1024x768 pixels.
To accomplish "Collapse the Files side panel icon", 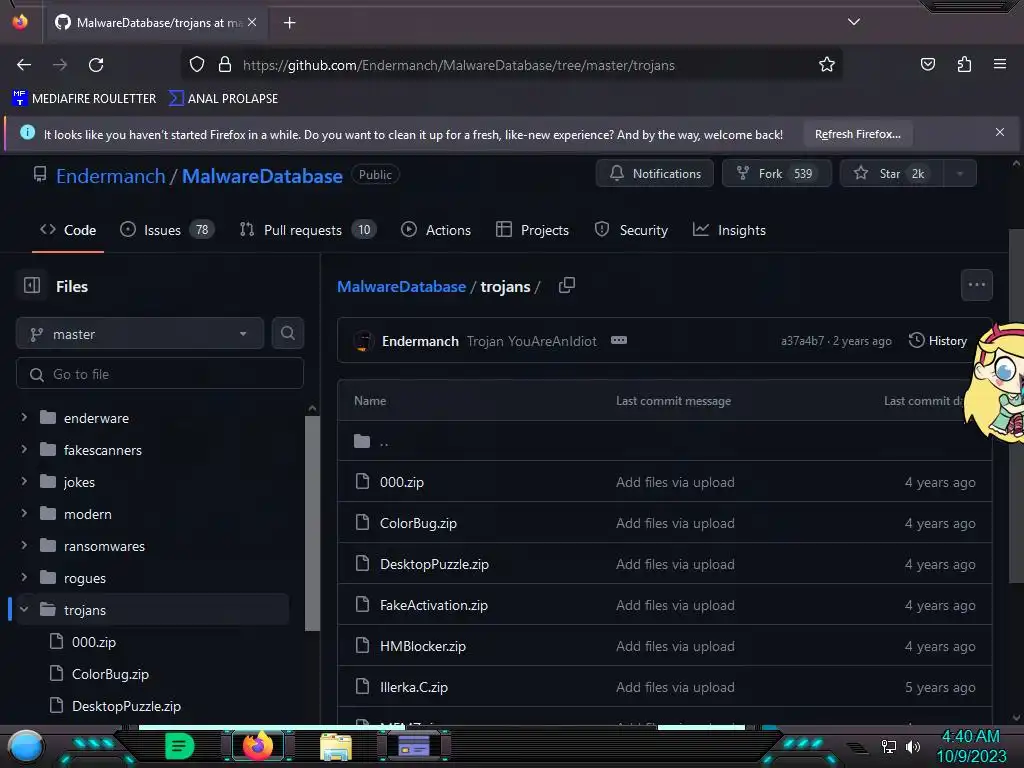I will tap(31, 285).
